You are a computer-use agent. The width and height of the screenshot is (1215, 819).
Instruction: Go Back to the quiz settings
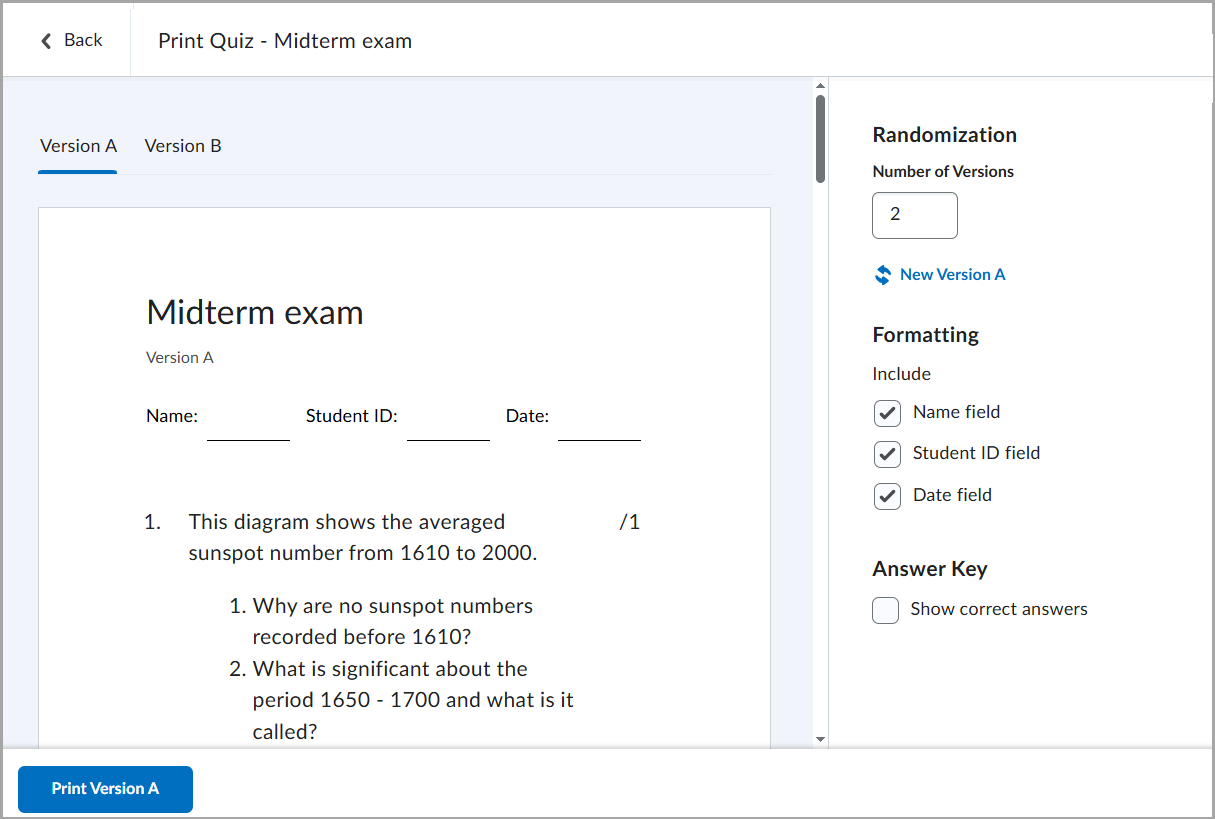click(72, 39)
